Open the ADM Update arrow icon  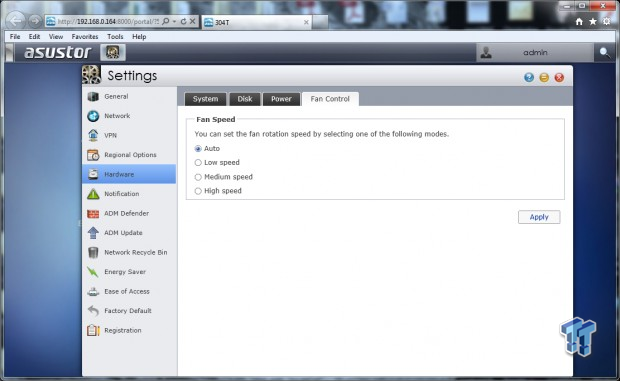[93, 233]
